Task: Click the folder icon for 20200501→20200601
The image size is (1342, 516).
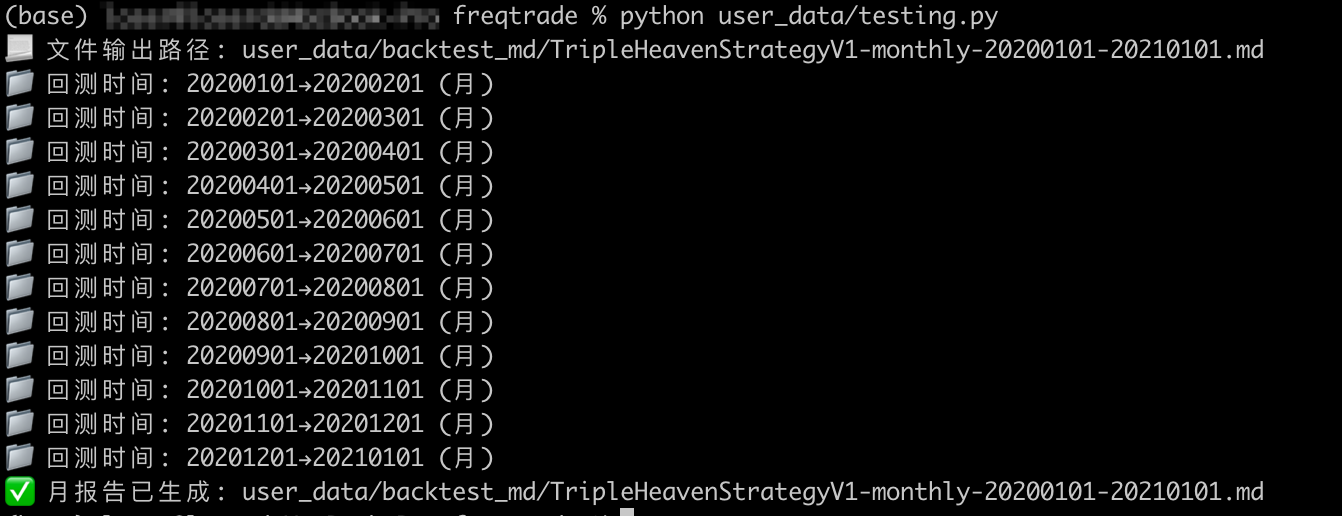Action: pyautogui.click(x=19, y=219)
